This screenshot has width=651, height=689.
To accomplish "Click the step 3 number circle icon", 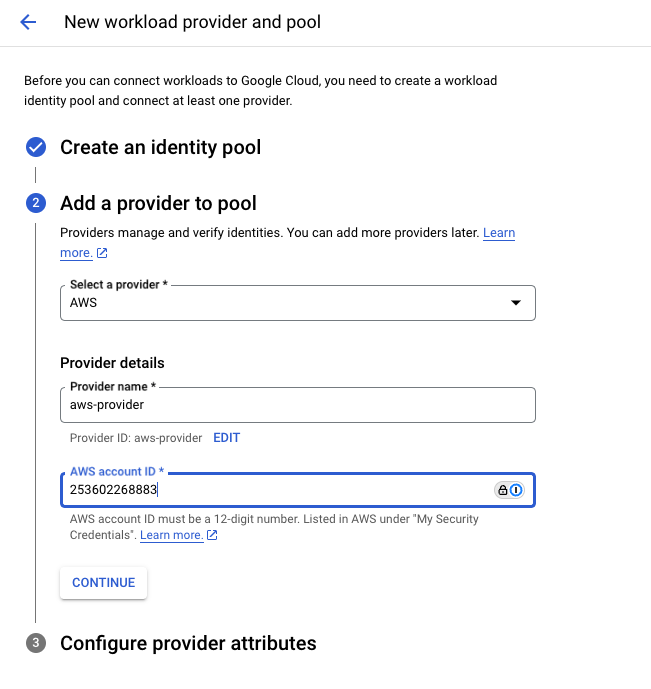I will click(36, 643).
